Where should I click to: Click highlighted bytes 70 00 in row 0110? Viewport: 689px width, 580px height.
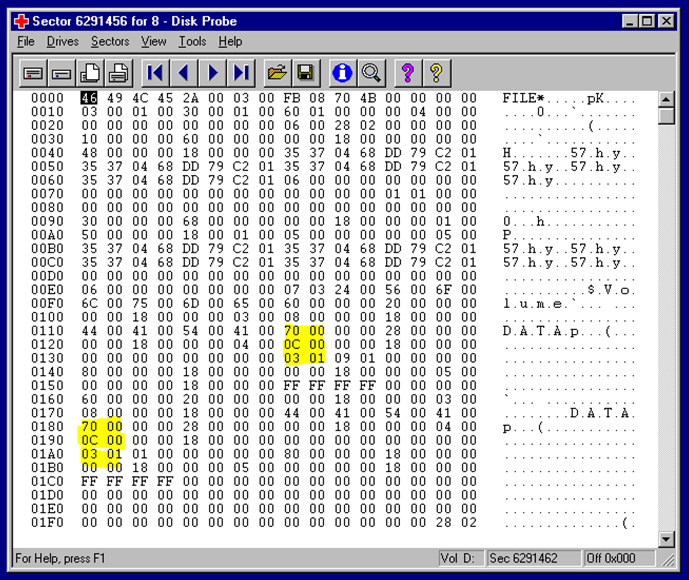[304, 331]
